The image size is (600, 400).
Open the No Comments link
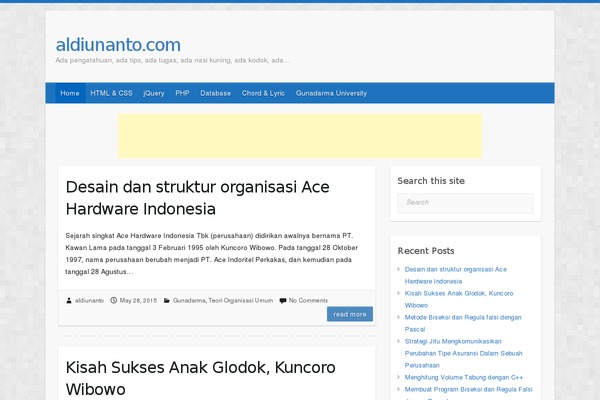pyautogui.click(x=308, y=300)
